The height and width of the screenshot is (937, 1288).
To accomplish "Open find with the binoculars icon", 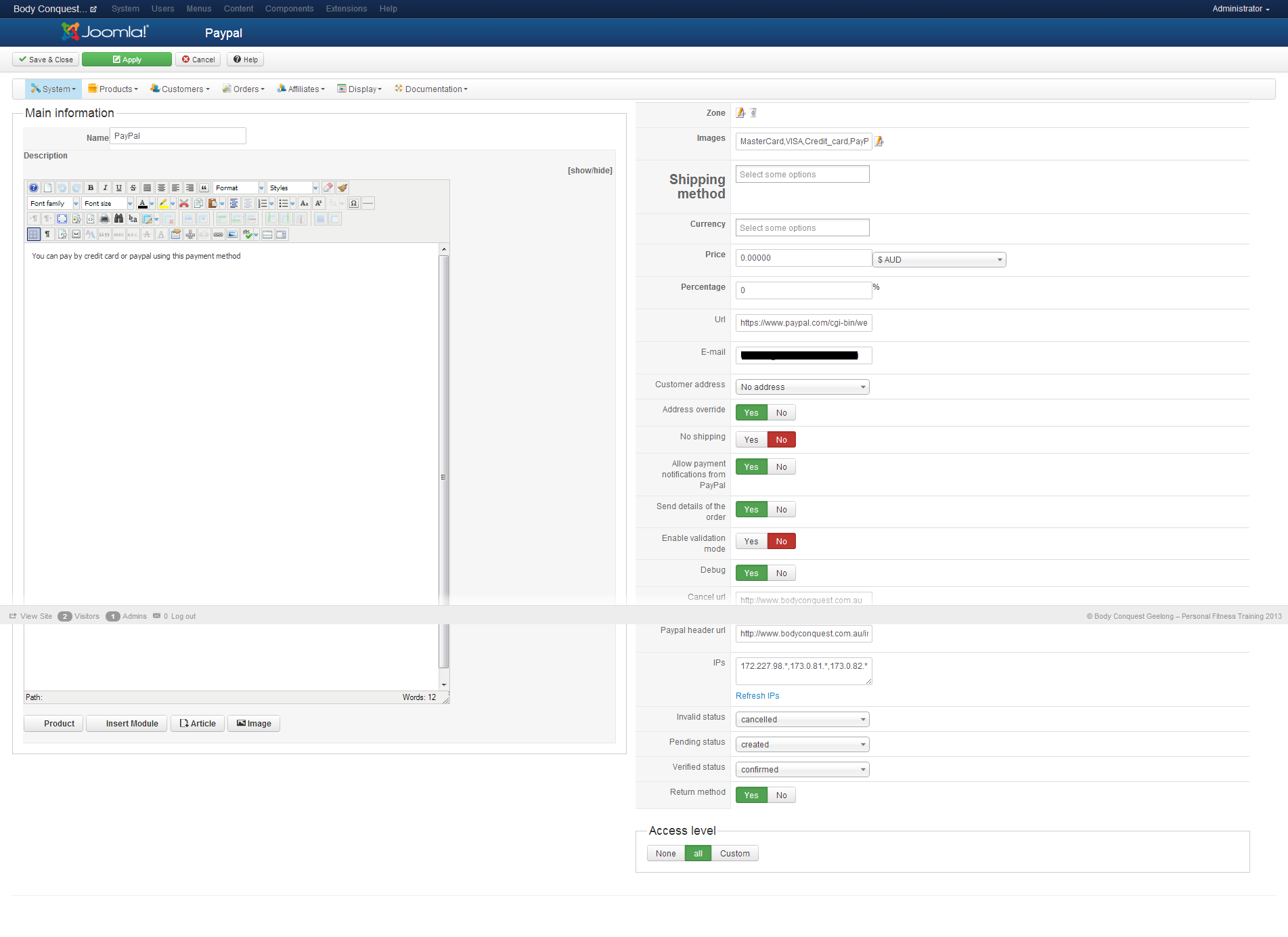I will click(118, 219).
